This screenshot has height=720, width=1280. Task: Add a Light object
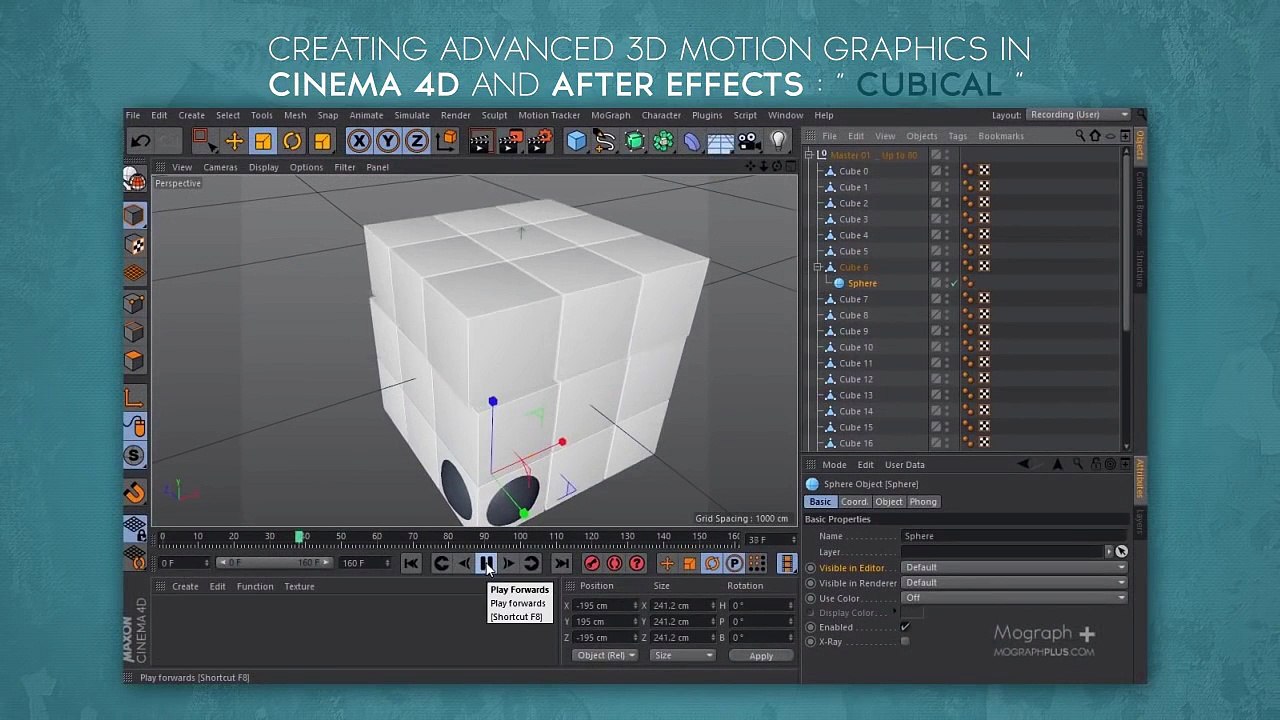coord(779,141)
